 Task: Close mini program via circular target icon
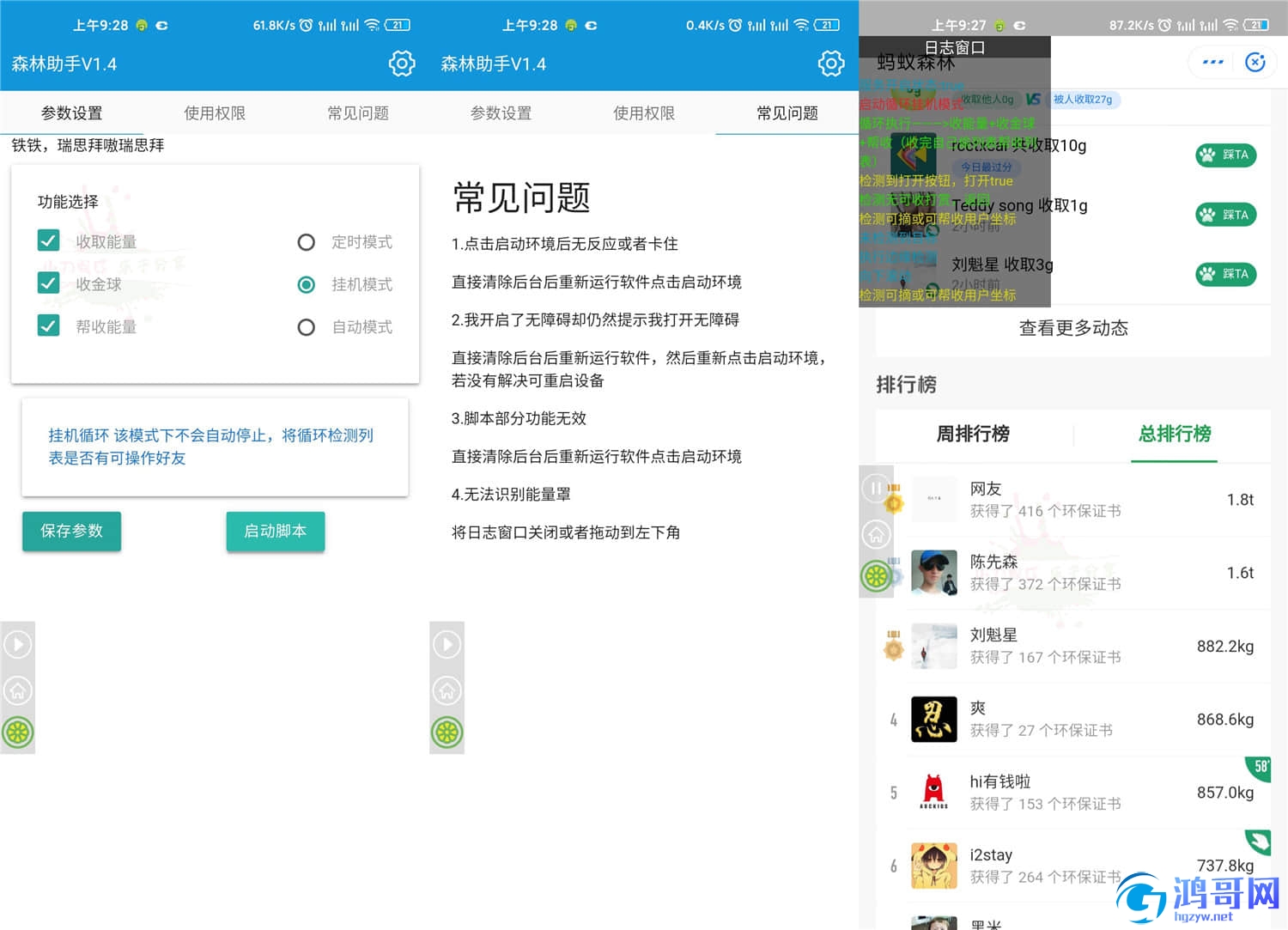coord(1255,62)
